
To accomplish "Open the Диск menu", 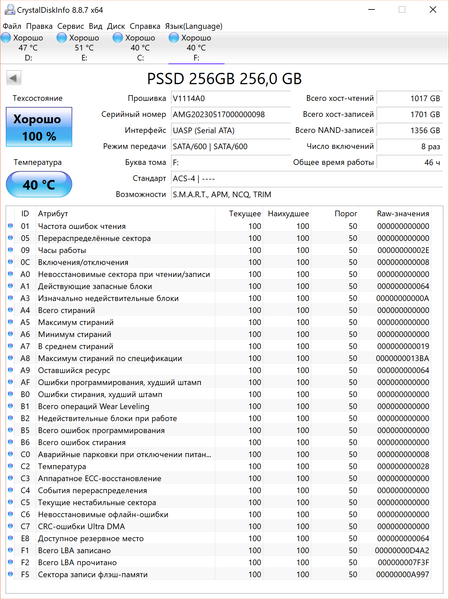I will click(x=116, y=26).
